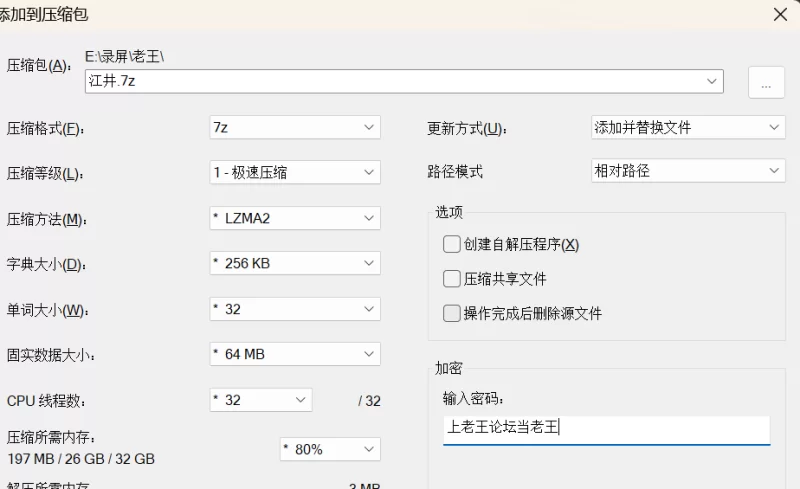This screenshot has height=489, width=800.
Task: Open the 更新方式 添加并替换文件 dropdown
Action: click(688, 127)
